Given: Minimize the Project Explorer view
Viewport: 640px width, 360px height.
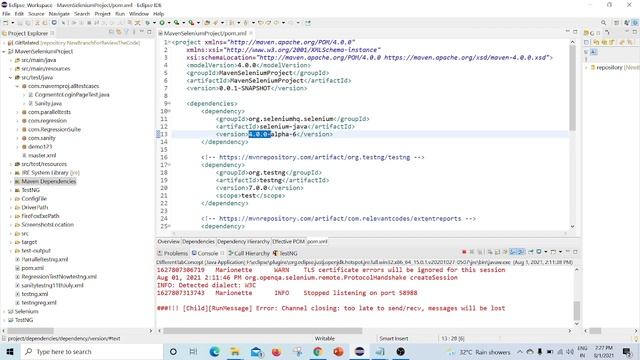Looking at the screenshot, I should [142, 32].
